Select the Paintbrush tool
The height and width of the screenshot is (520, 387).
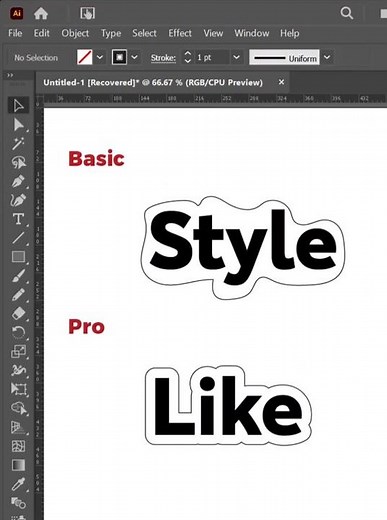coord(18,276)
